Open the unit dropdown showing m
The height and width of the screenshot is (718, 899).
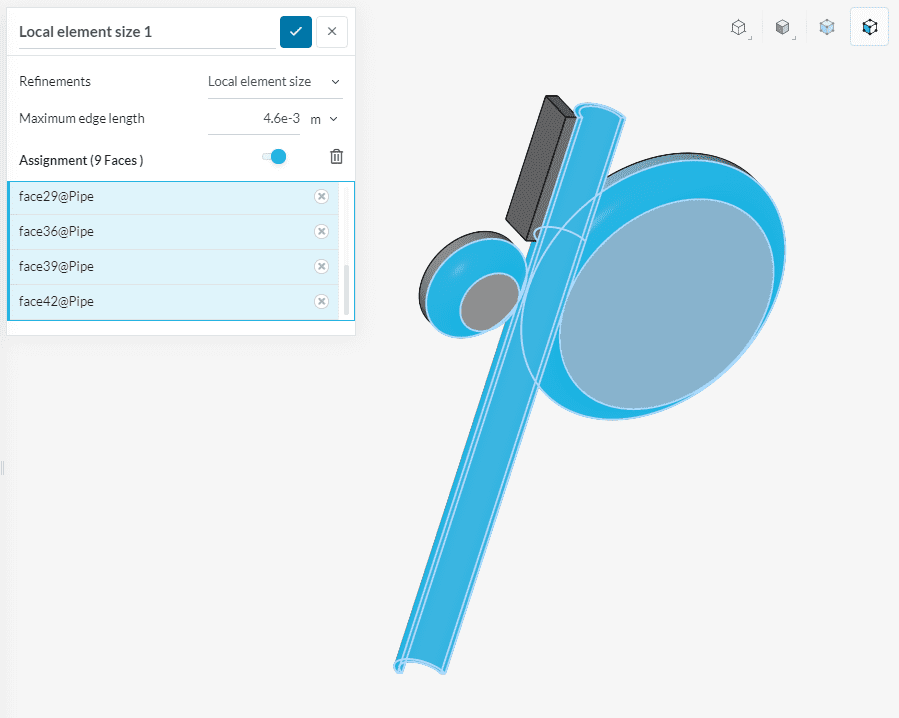[325, 119]
